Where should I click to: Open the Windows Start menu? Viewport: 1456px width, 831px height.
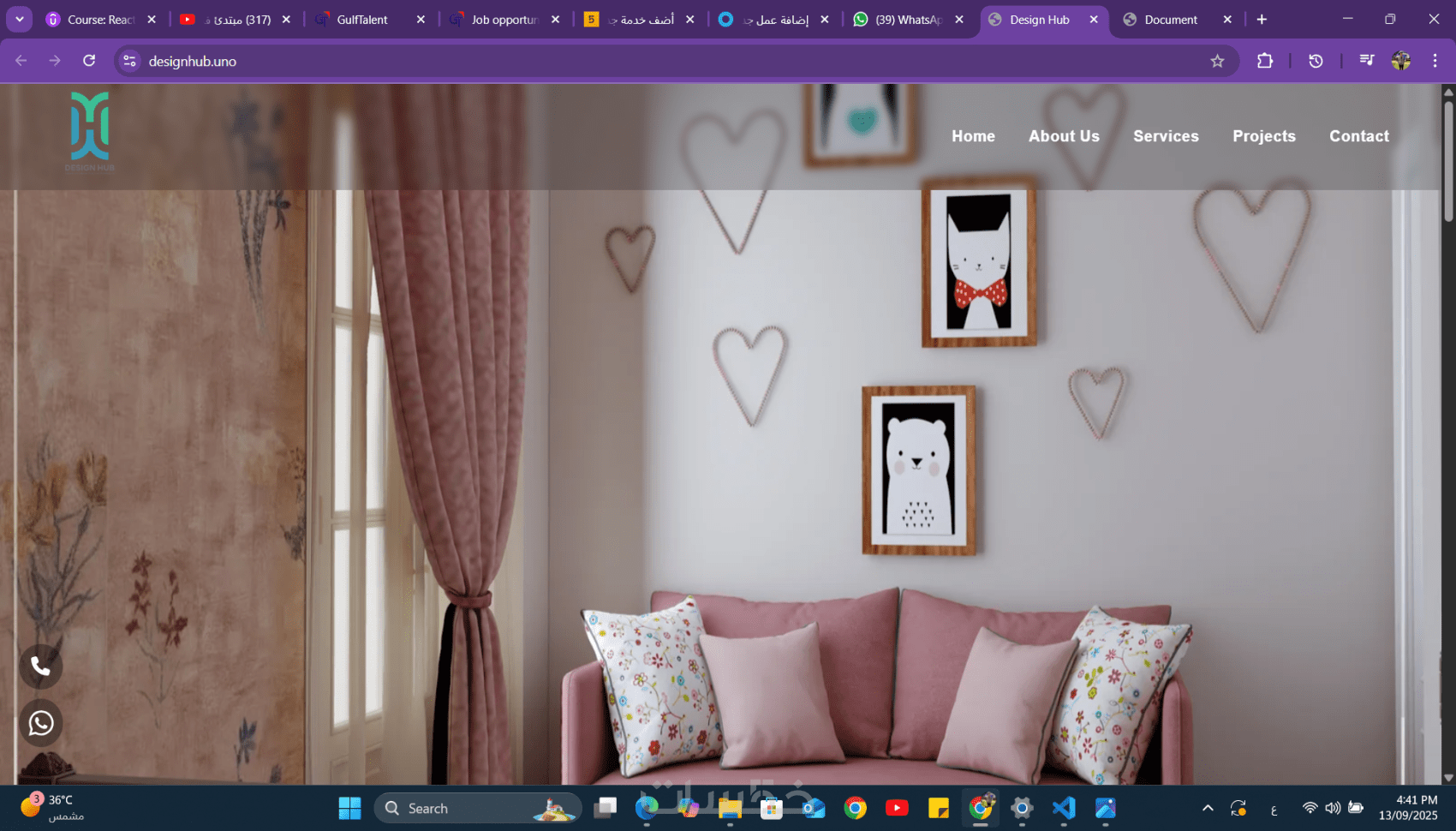pos(349,808)
